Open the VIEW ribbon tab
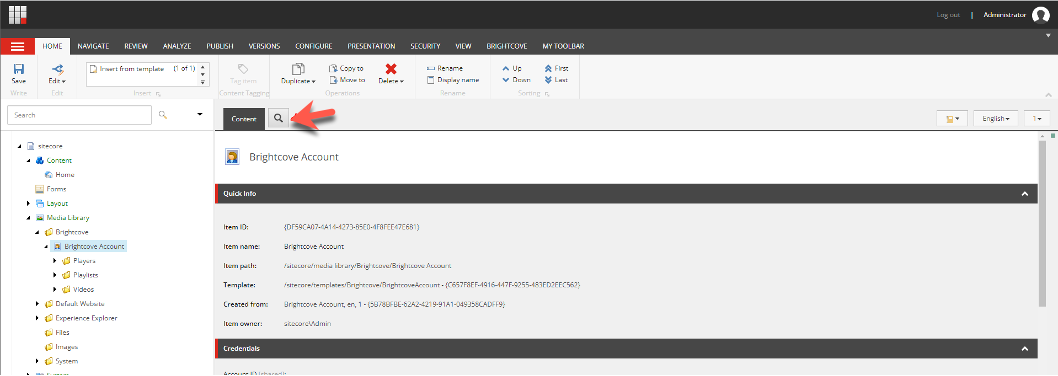 (x=463, y=46)
